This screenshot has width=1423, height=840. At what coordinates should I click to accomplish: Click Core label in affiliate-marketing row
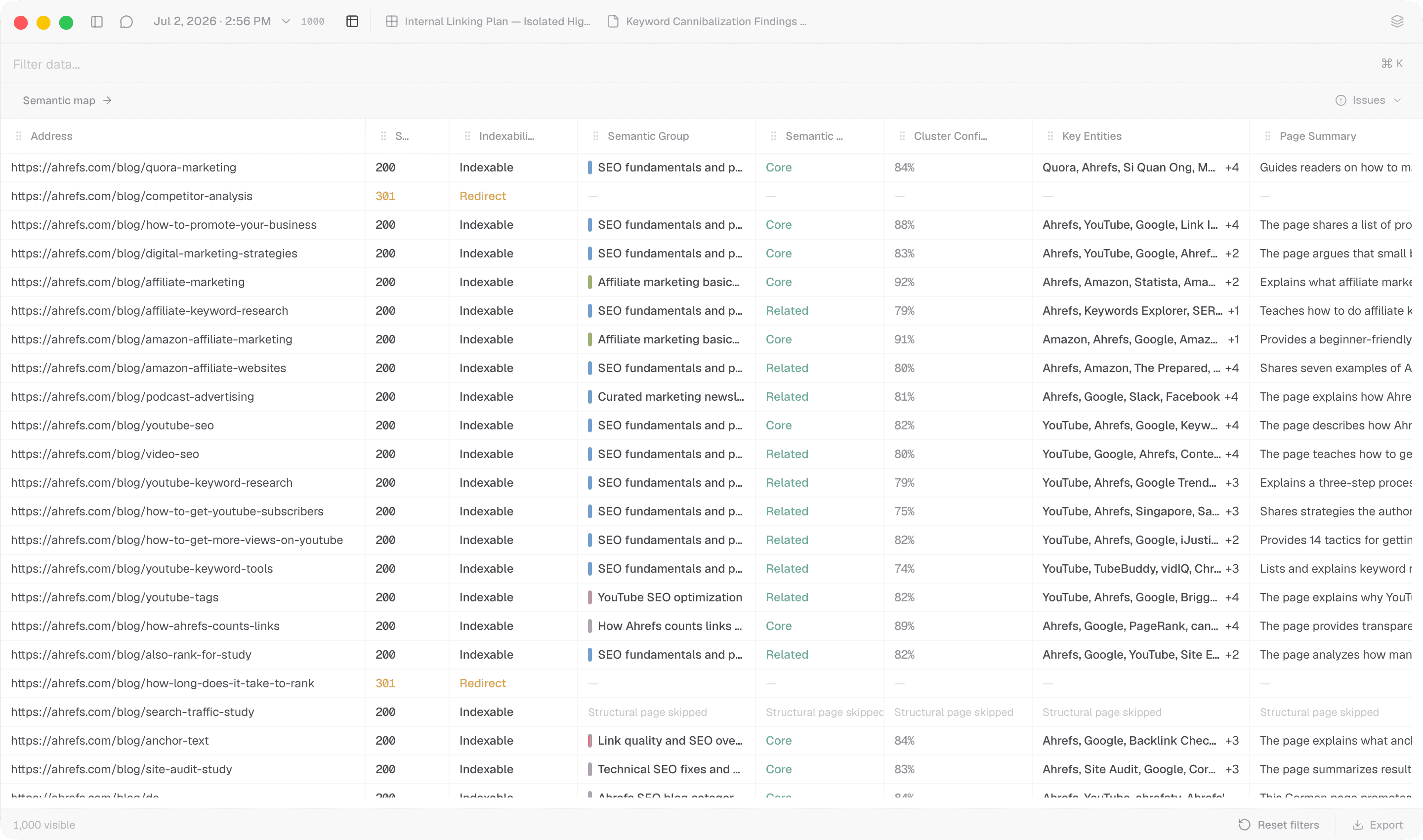coord(778,282)
